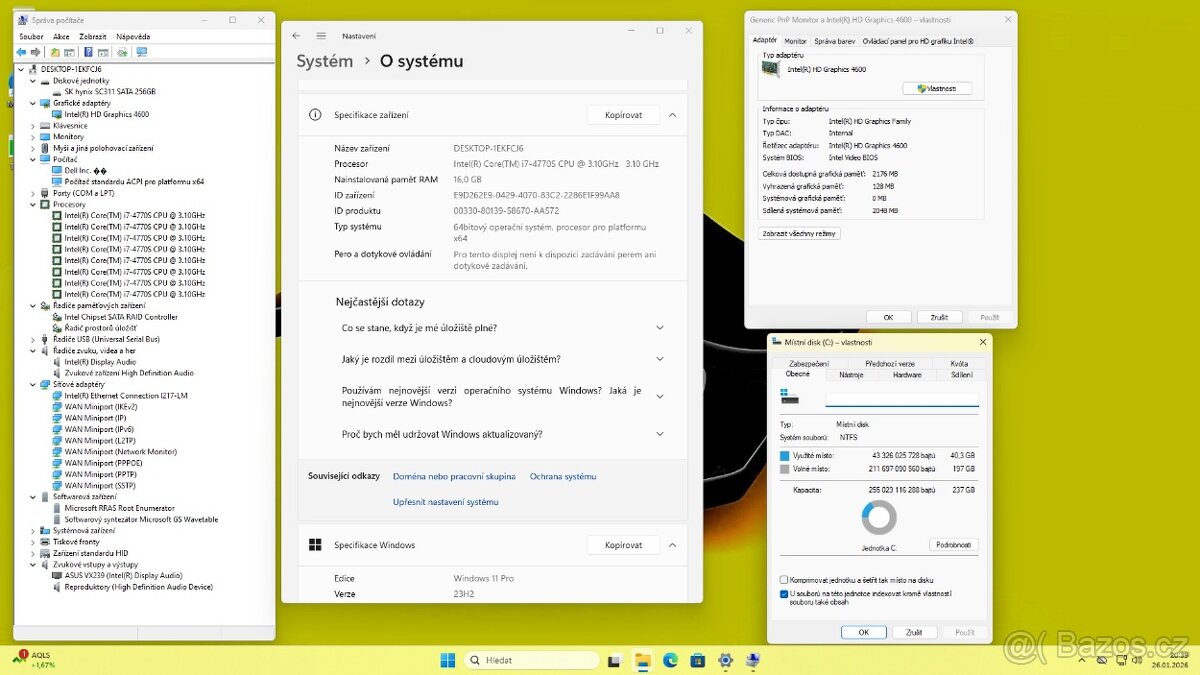Open Microsoft Store from the taskbar
This screenshot has width=1200, height=675.
click(x=697, y=660)
